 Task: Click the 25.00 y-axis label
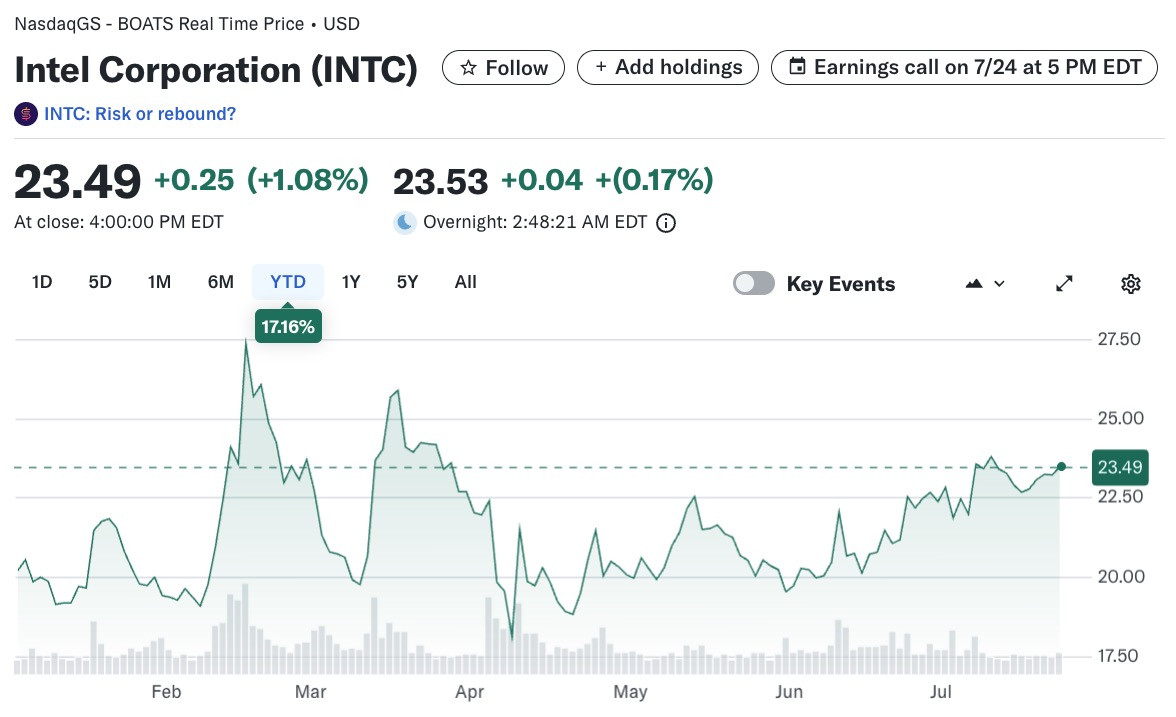1120,418
